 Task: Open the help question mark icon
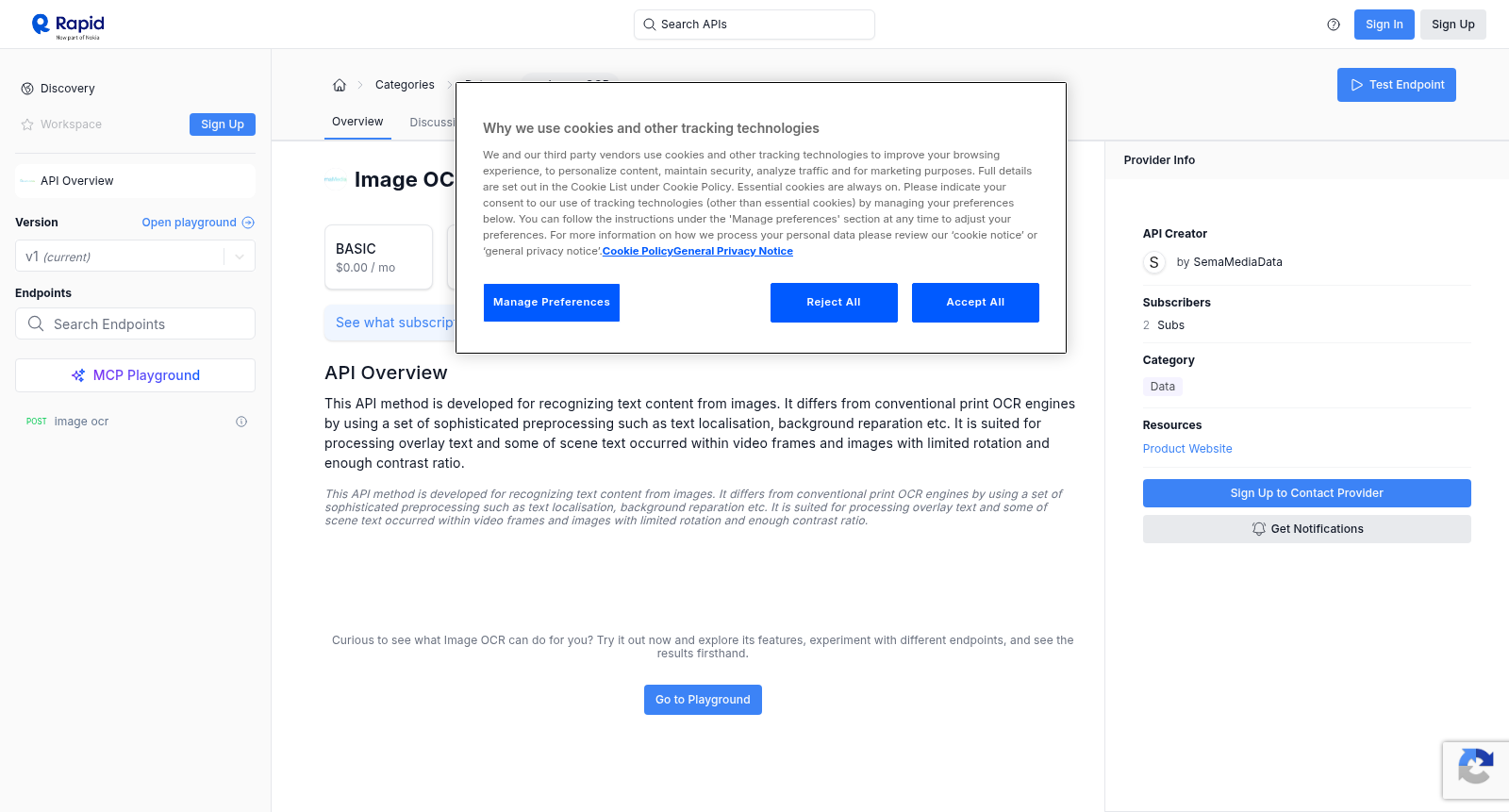[1334, 25]
